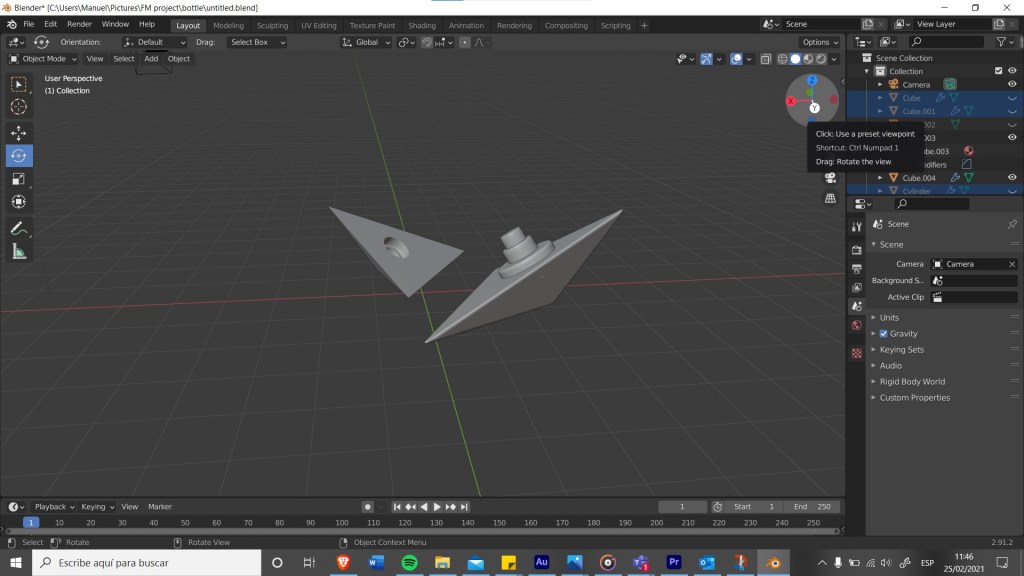Switch to the Sculpting workspace tab
Image resolution: width=1024 pixels, height=576 pixels.
tap(272, 25)
